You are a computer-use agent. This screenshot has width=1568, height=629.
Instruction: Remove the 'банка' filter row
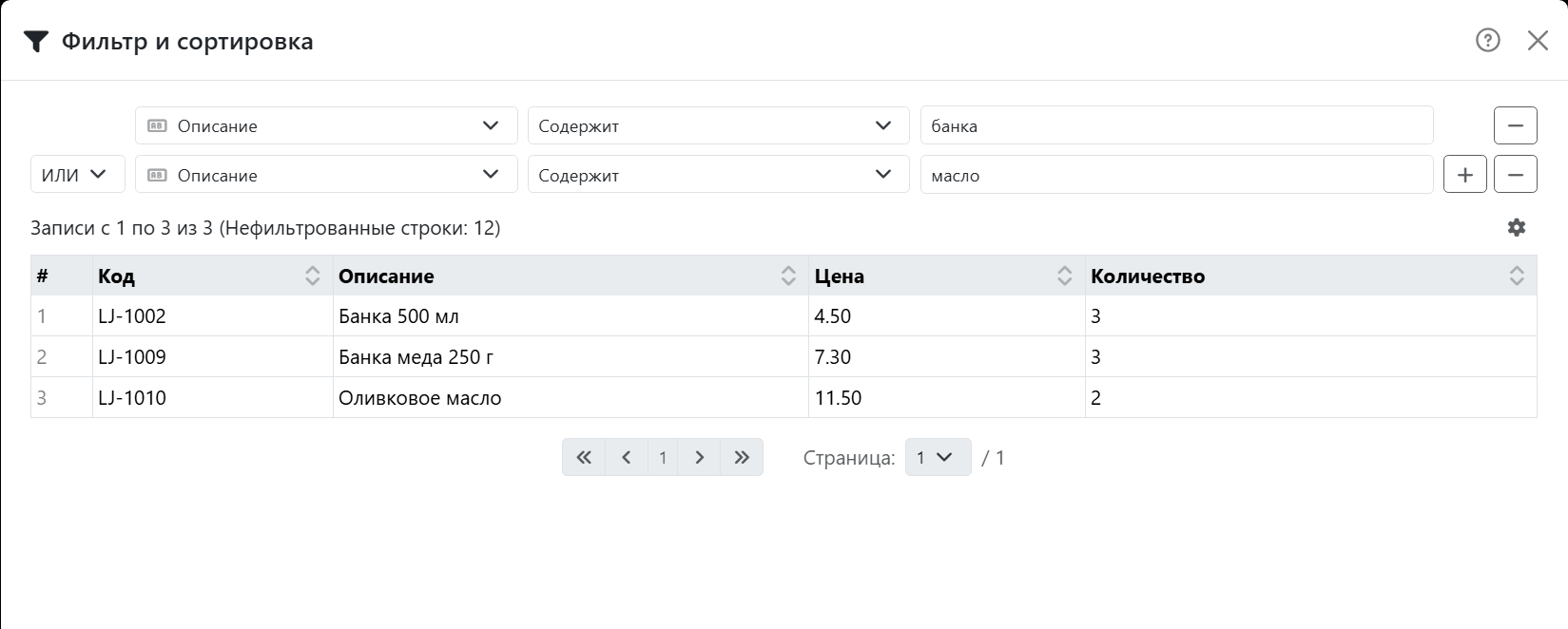1516,125
